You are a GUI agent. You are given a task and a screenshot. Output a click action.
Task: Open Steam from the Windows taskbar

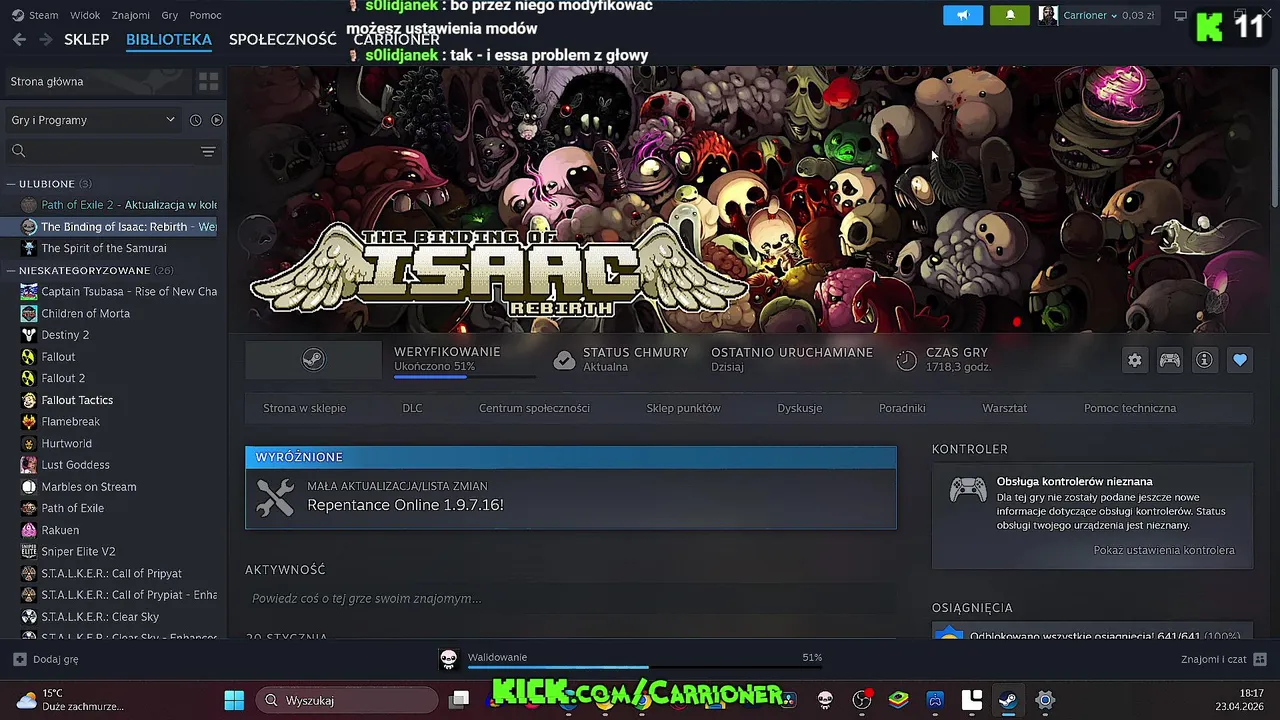(x=1008, y=700)
